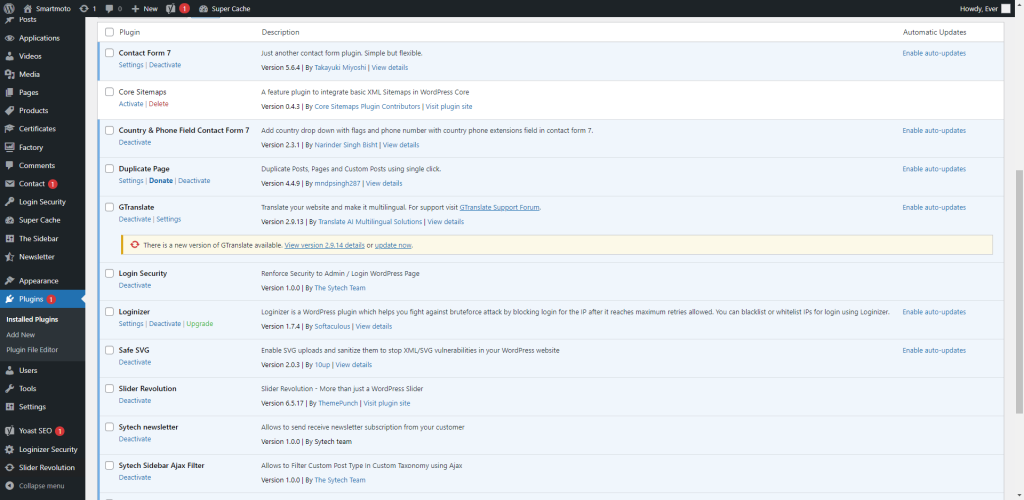Enable auto-updates for Contact Form 7

[934, 54]
